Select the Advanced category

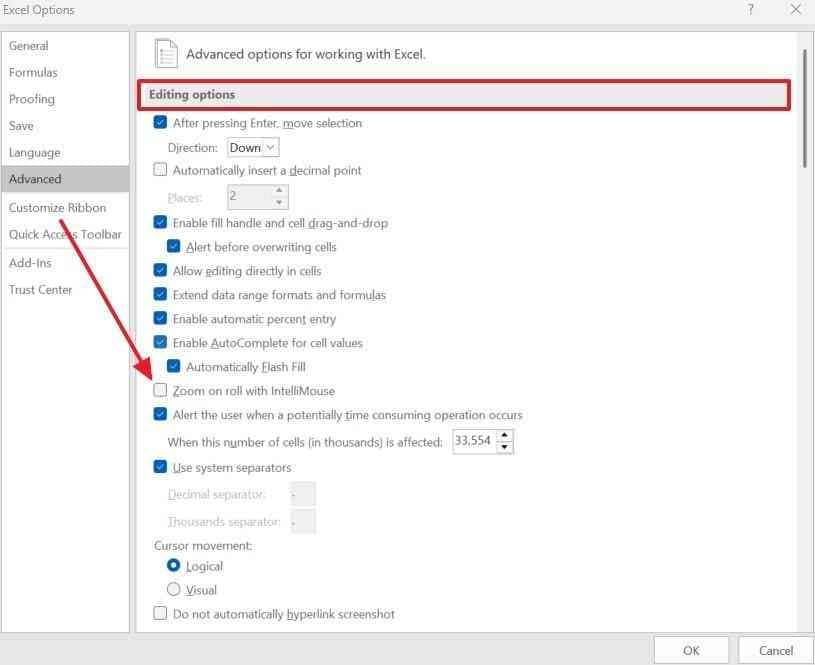[65, 179]
